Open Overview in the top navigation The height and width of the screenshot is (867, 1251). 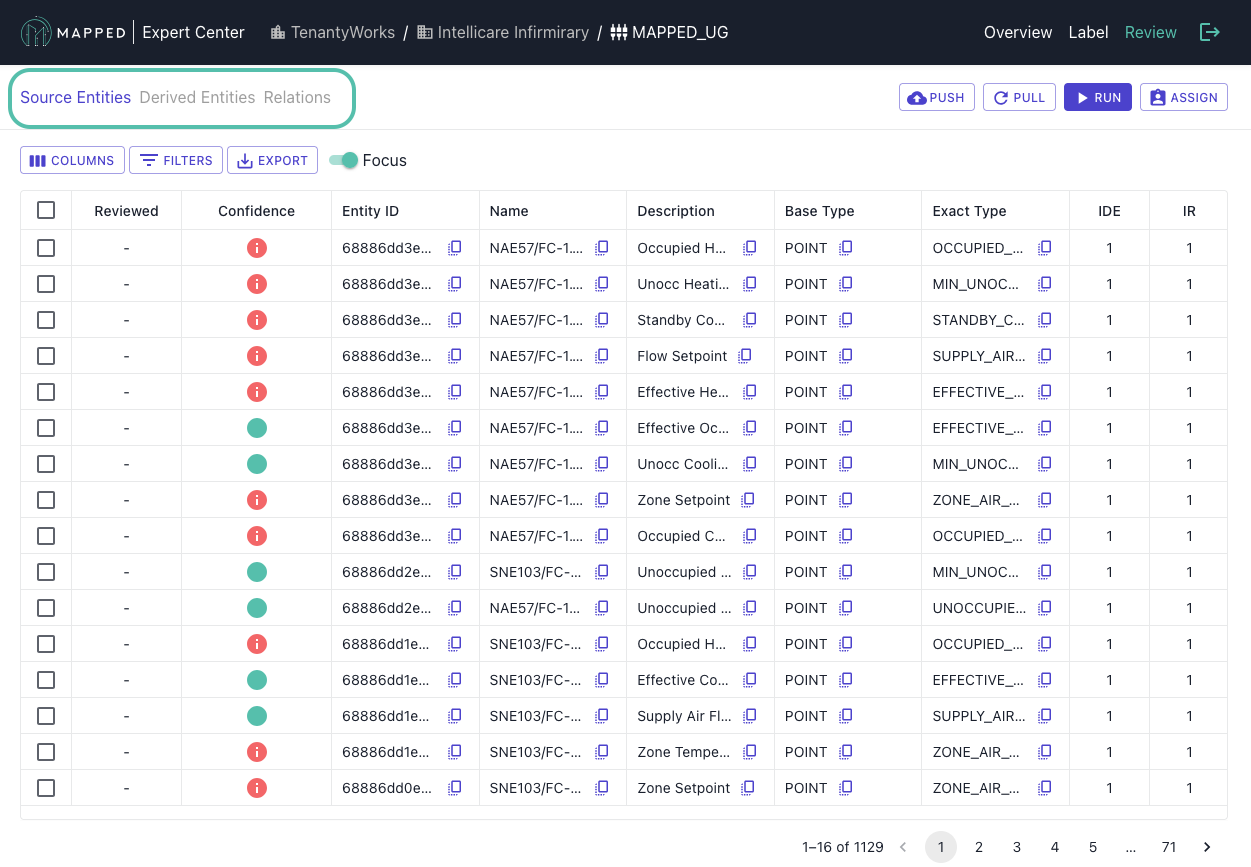coord(1018,32)
